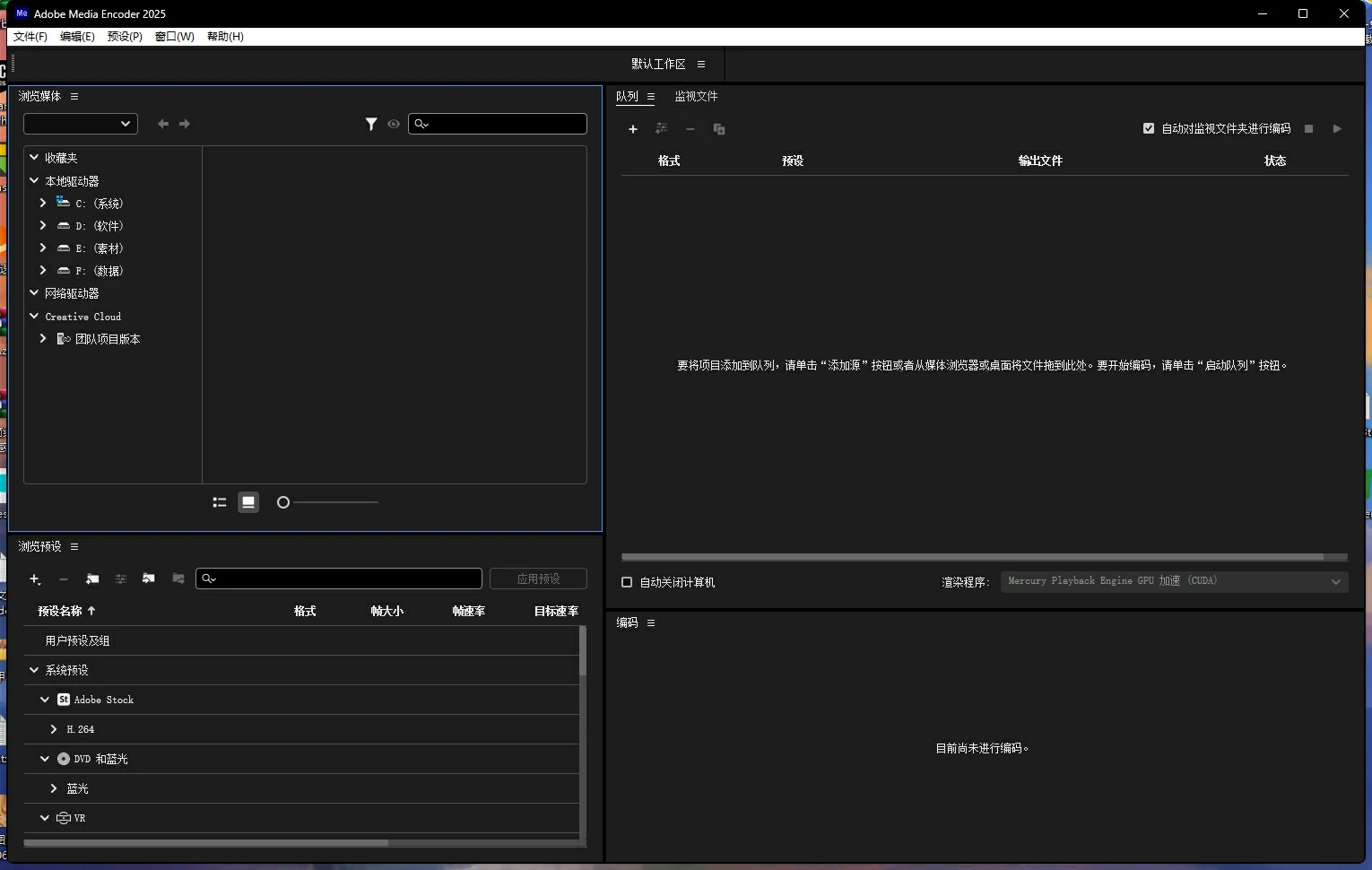Open the 文件(F) menu
This screenshot has height=870, width=1372.
(x=30, y=37)
